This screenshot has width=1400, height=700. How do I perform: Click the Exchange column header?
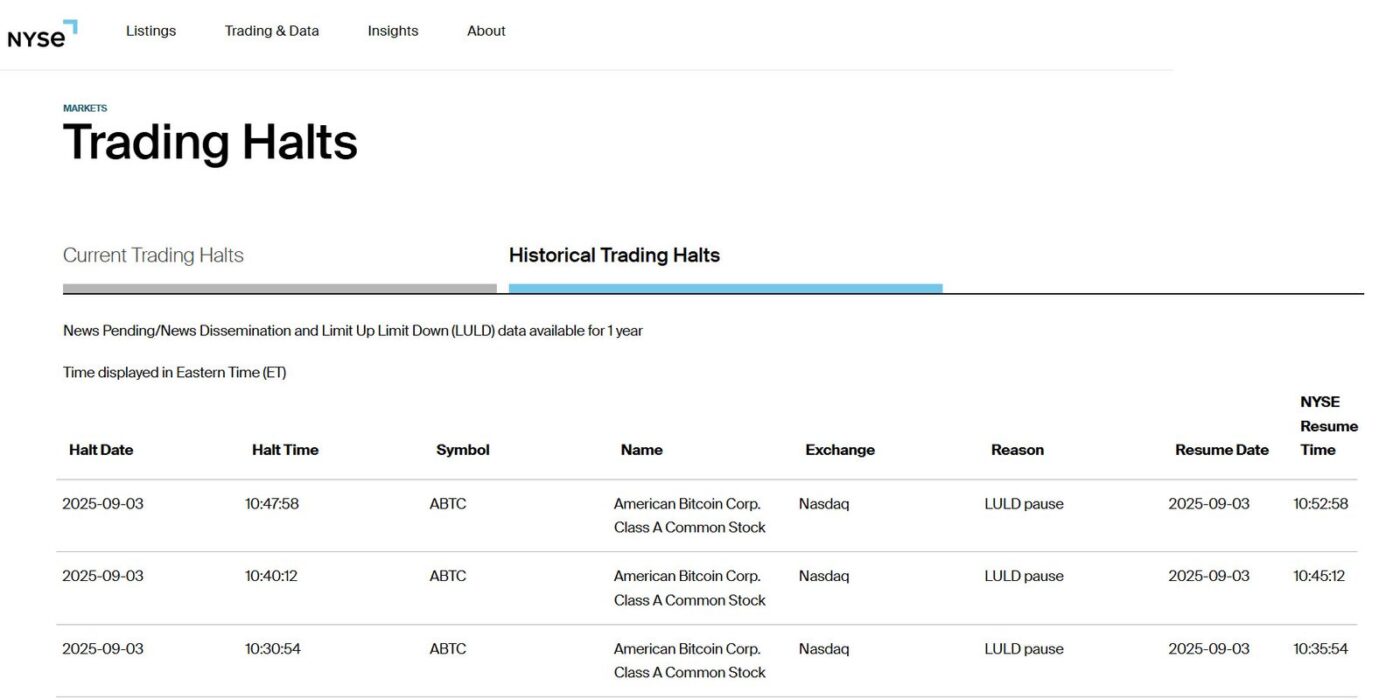coord(840,450)
